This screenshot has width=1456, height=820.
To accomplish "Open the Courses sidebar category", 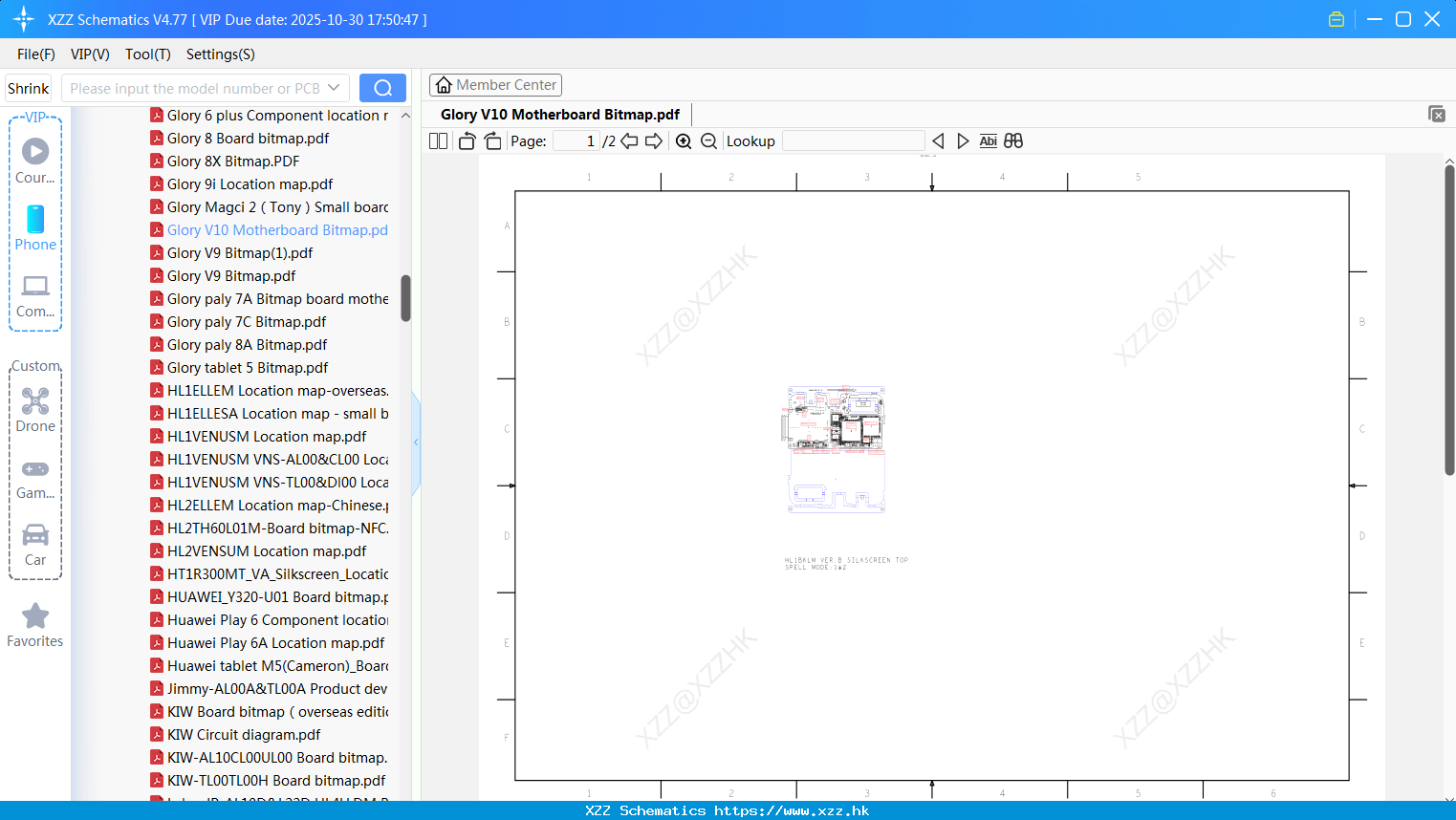I will 35,161.
